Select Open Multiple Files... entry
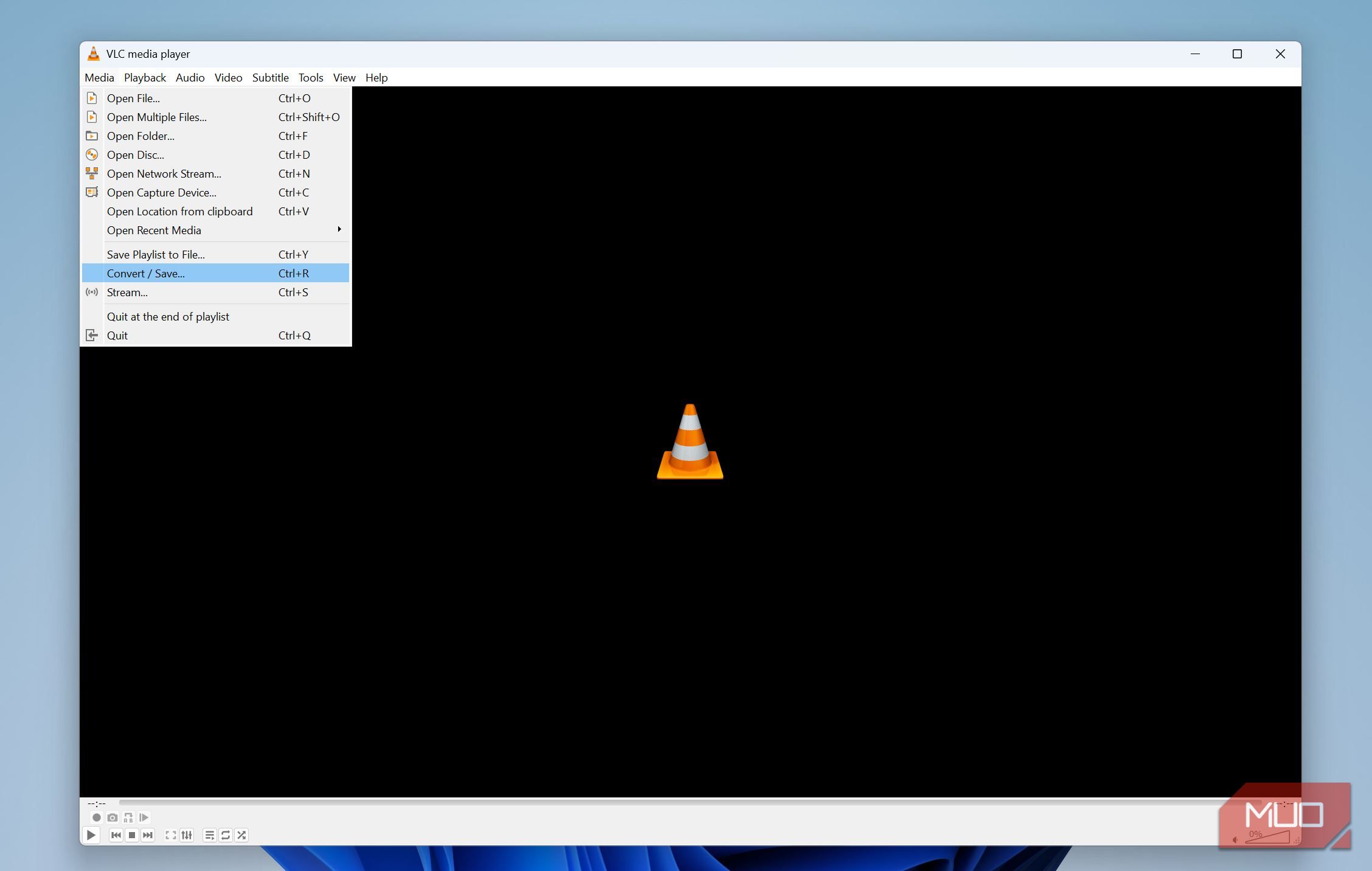Image resolution: width=1372 pixels, height=871 pixels. pos(215,117)
